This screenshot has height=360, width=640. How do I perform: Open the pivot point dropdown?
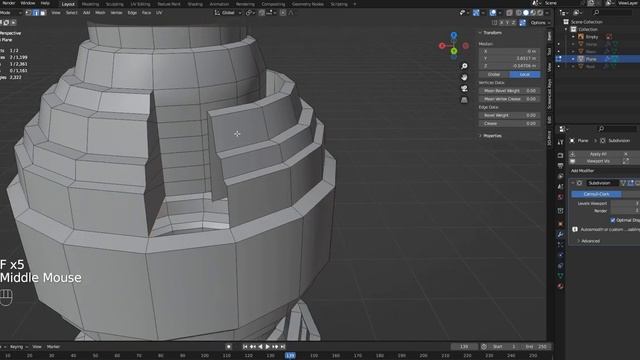click(x=250, y=13)
